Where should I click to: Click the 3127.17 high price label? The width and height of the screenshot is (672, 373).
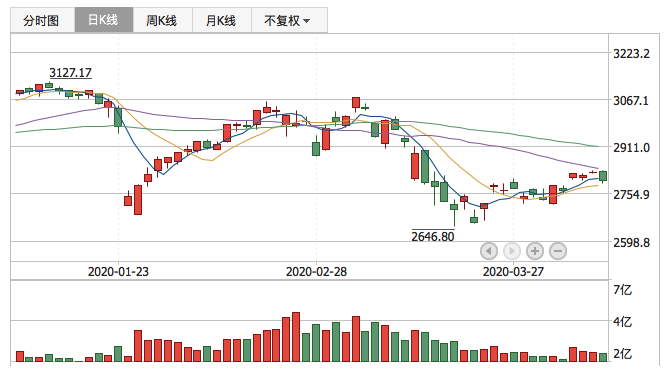click(70, 72)
